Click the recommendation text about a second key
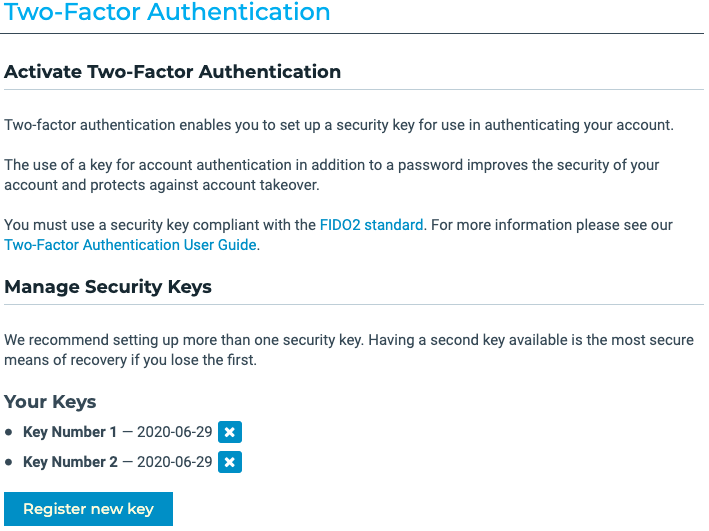This screenshot has width=709, height=531. click(348, 350)
